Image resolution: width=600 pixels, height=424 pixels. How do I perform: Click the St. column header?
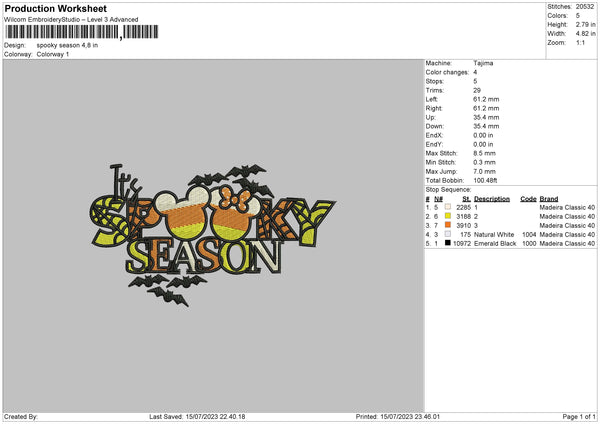[x=466, y=199]
